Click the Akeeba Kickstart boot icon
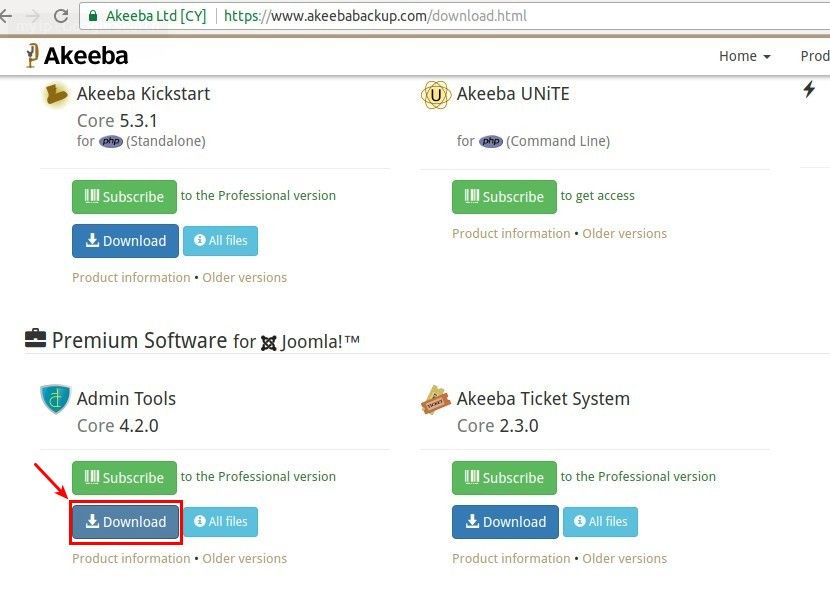Image resolution: width=830 pixels, height=605 pixels. coord(56,94)
